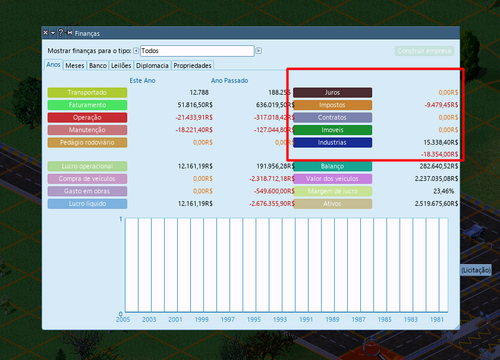The height and width of the screenshot is (360, 500).
Task: Click the 1981 label on the chart axis
Action: tap(437, 319)
